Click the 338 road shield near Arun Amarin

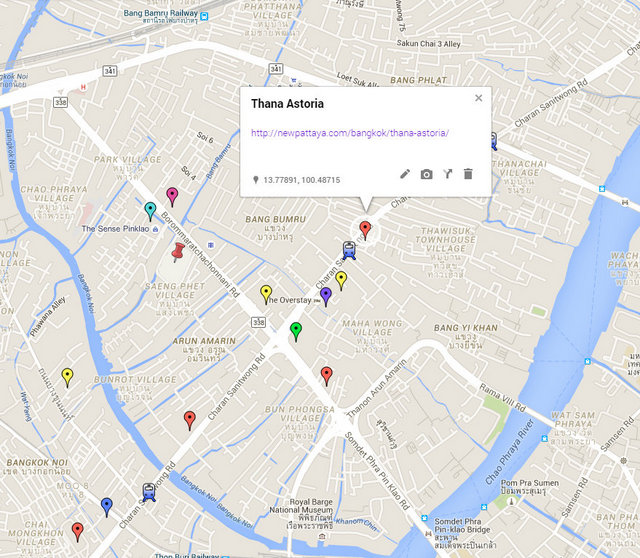pyautogui.click(x=258, y=322)
